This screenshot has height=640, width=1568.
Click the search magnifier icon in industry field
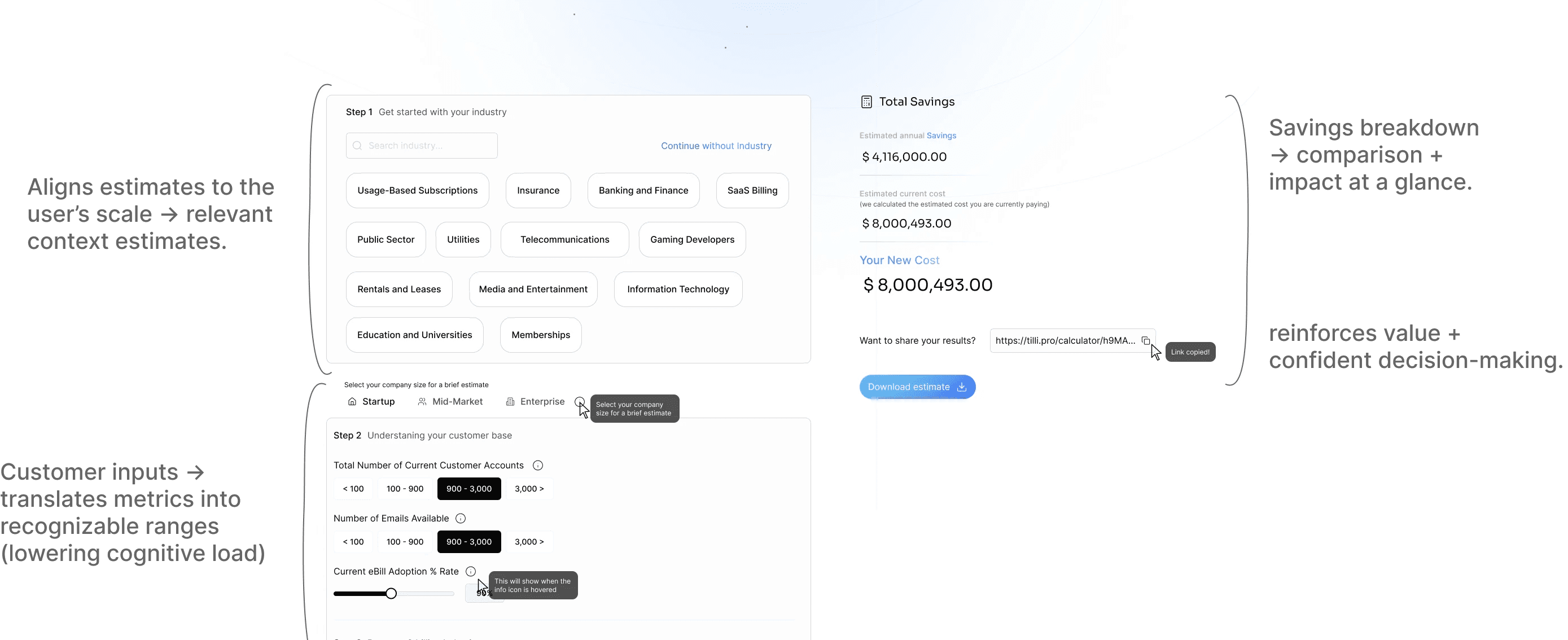(x=357, y=146)
